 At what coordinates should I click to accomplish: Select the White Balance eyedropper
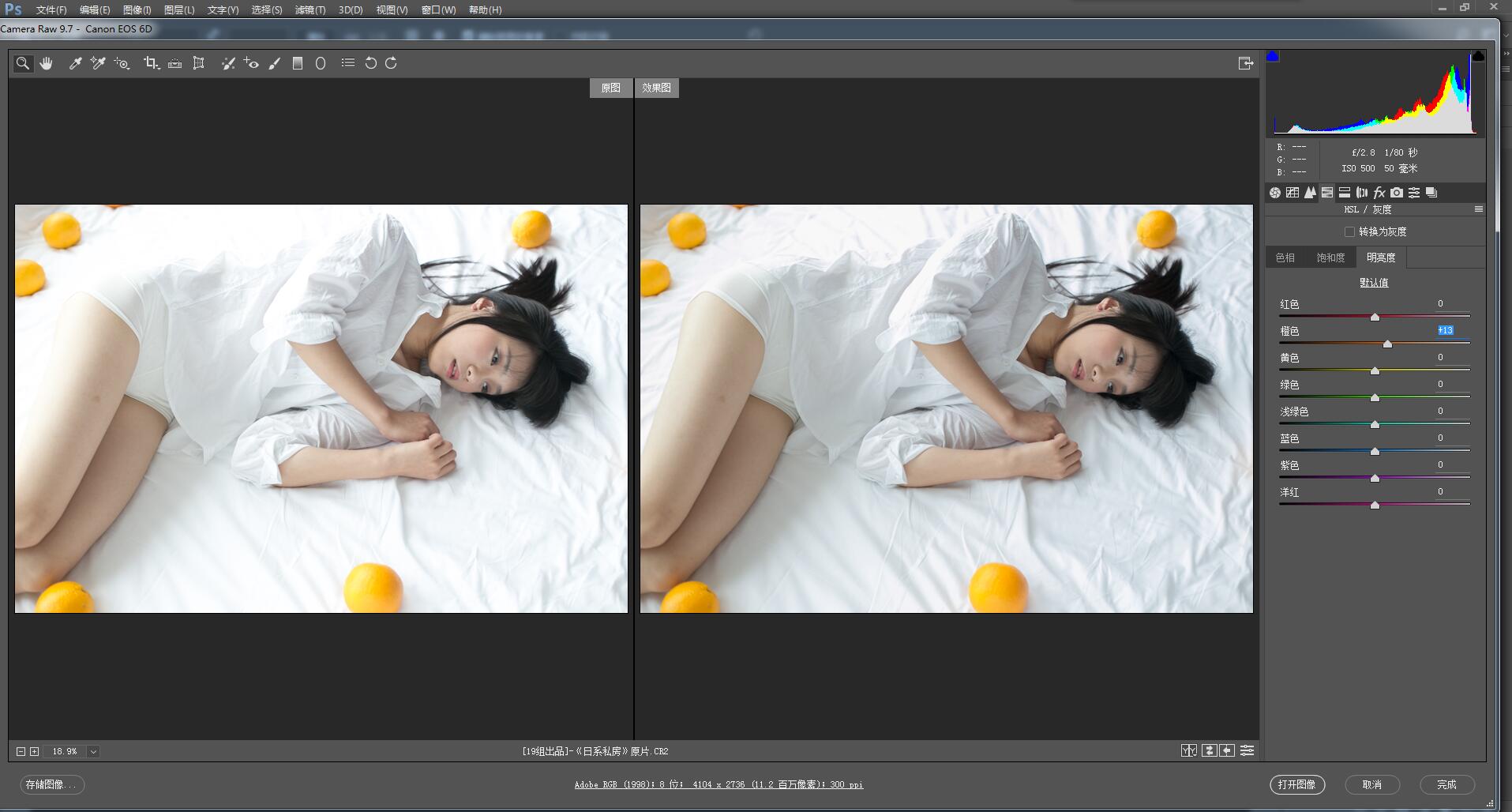click(x=76, y=63)
